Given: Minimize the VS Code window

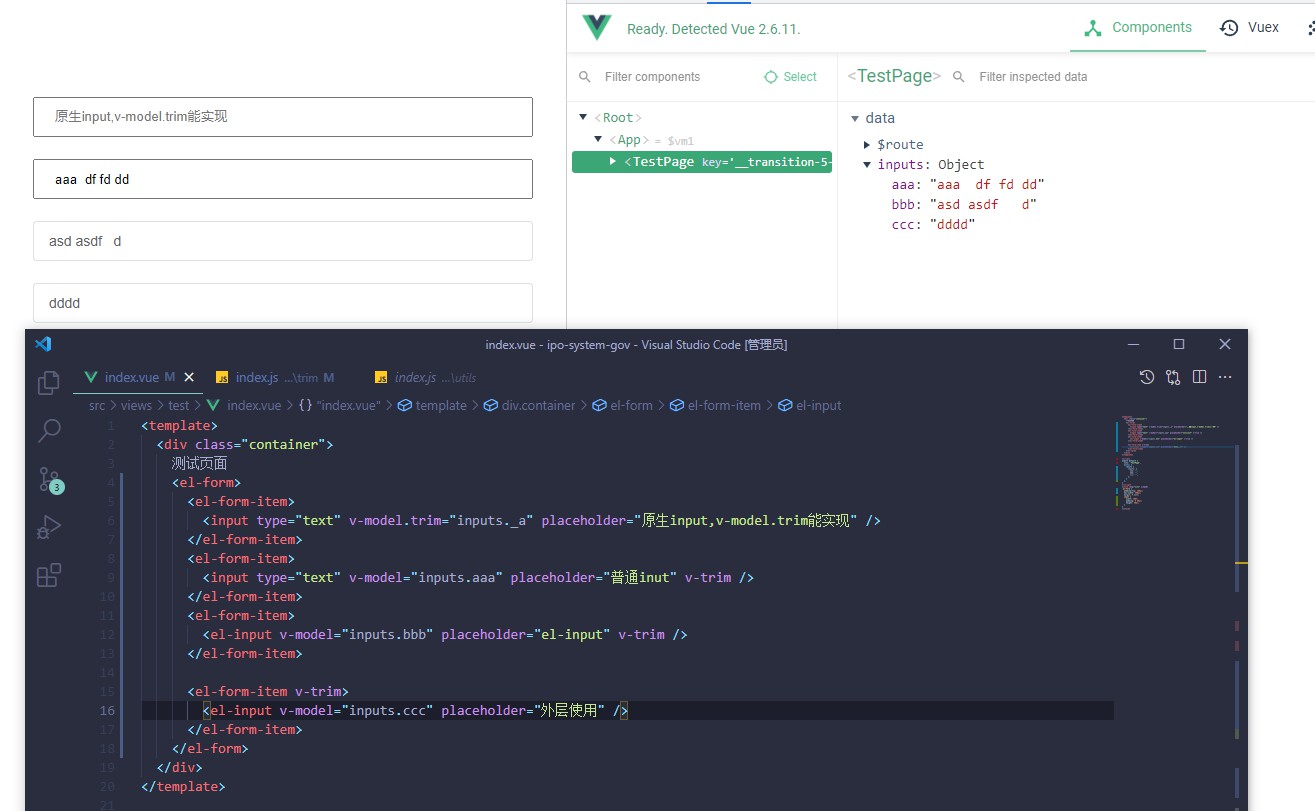Looking at the screenshot, I should [1133, 344].
